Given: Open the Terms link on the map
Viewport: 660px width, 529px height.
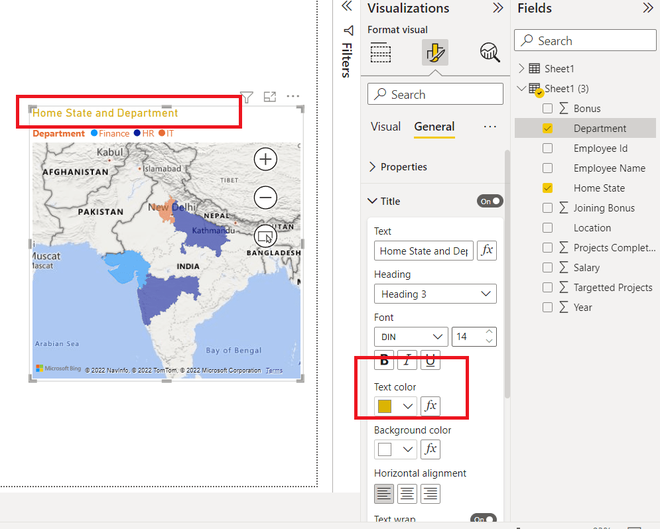Looking at the screenshot, I should pyautogui.click(x=274, y=370).
